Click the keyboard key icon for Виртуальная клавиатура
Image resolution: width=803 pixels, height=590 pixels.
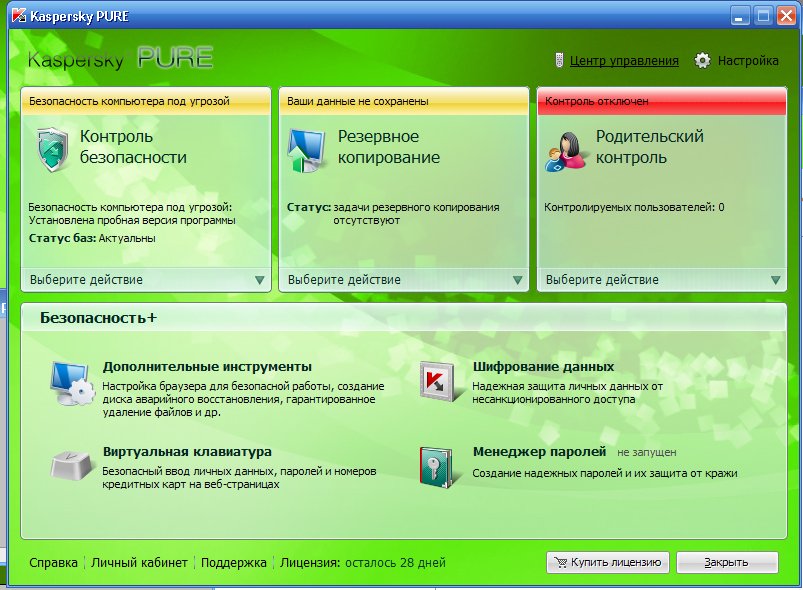click(x=72, y=464)
